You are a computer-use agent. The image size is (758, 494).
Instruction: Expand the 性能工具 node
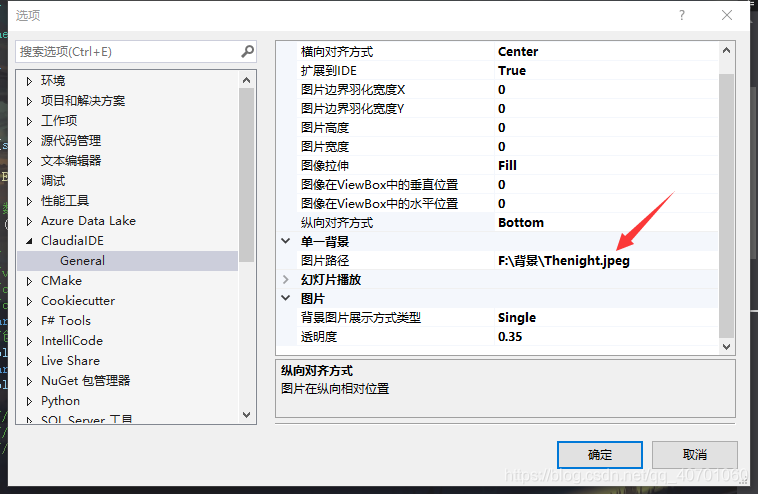pos(29,201)
